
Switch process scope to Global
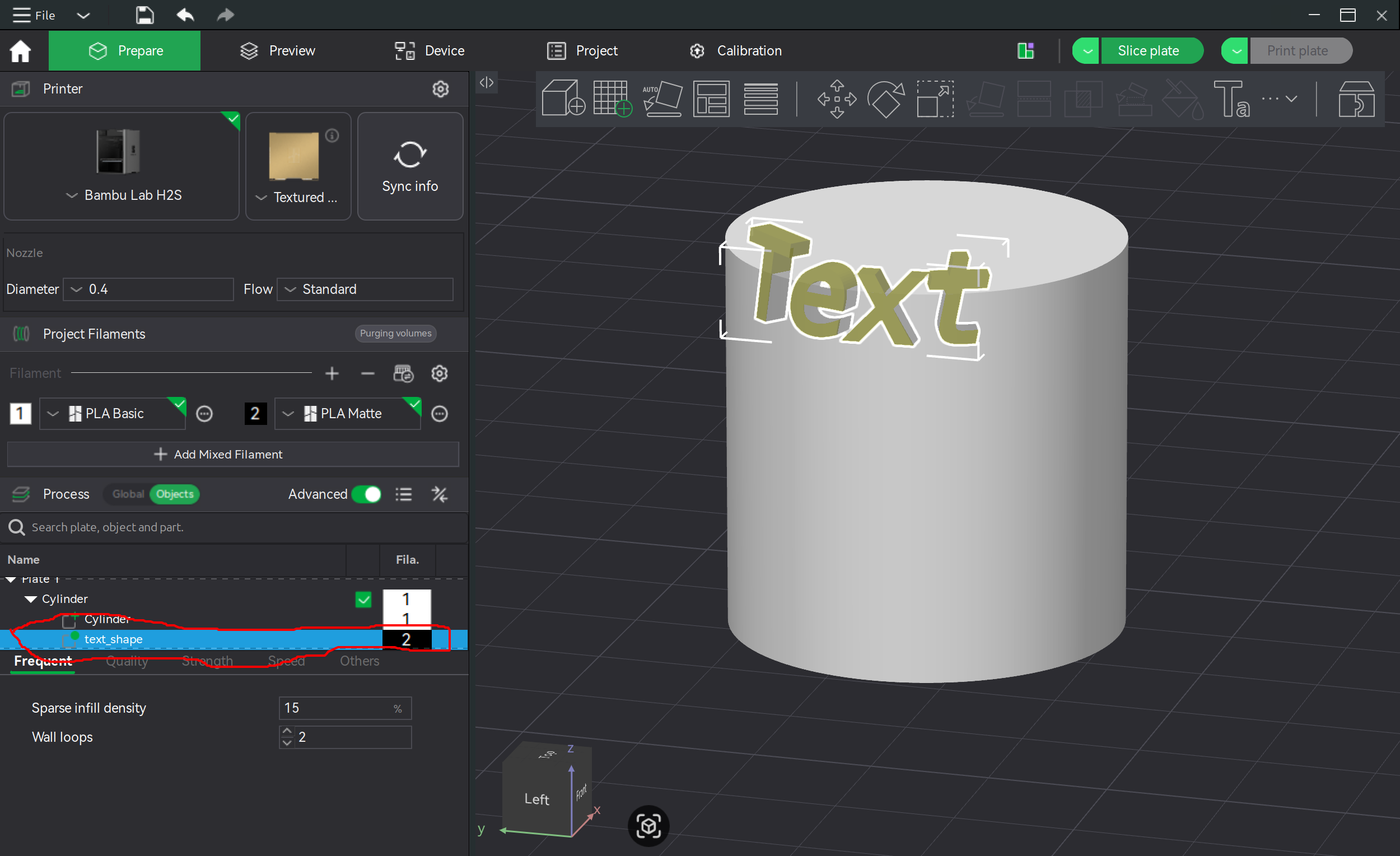coord(128,494)
